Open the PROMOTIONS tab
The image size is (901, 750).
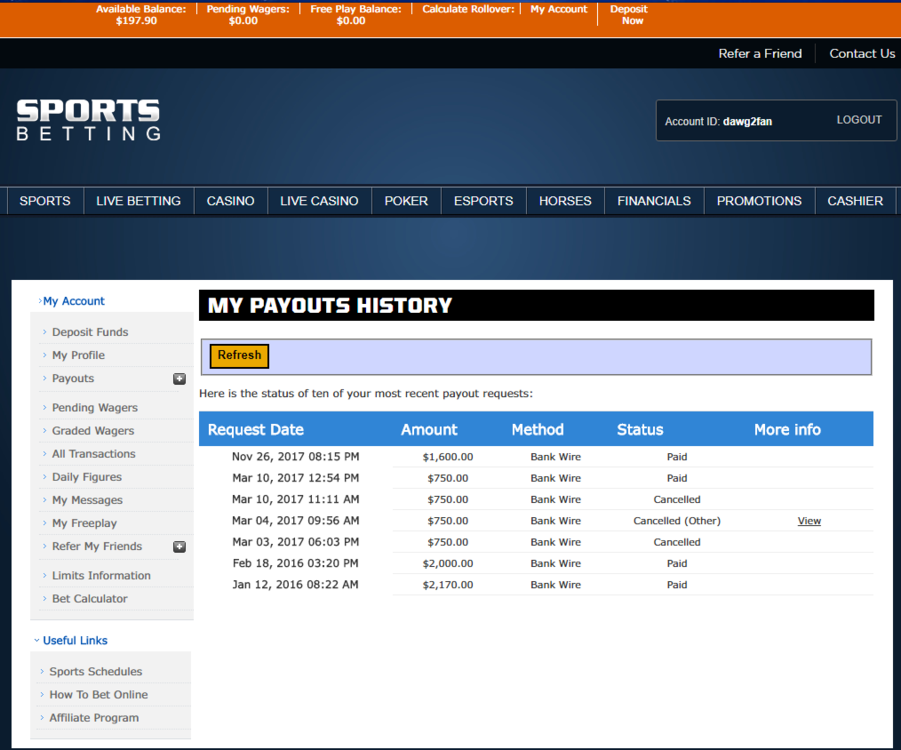point(759,201)
